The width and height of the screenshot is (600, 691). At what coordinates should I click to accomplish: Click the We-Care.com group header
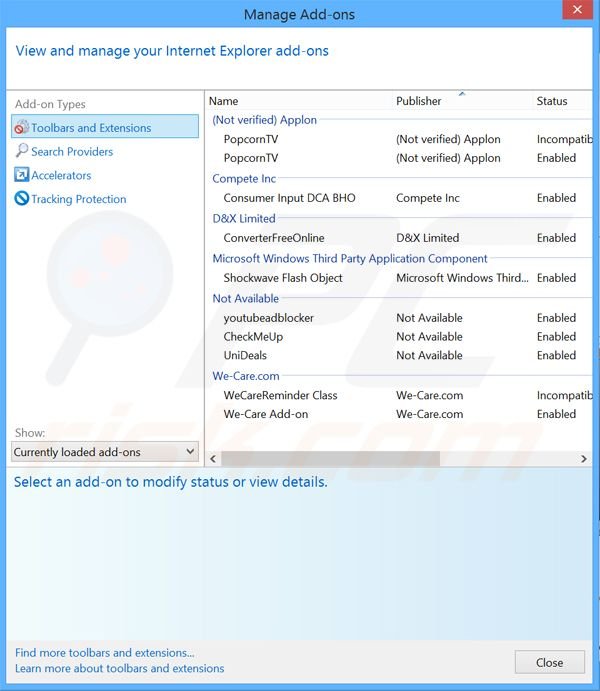click(x=246, y=376)
